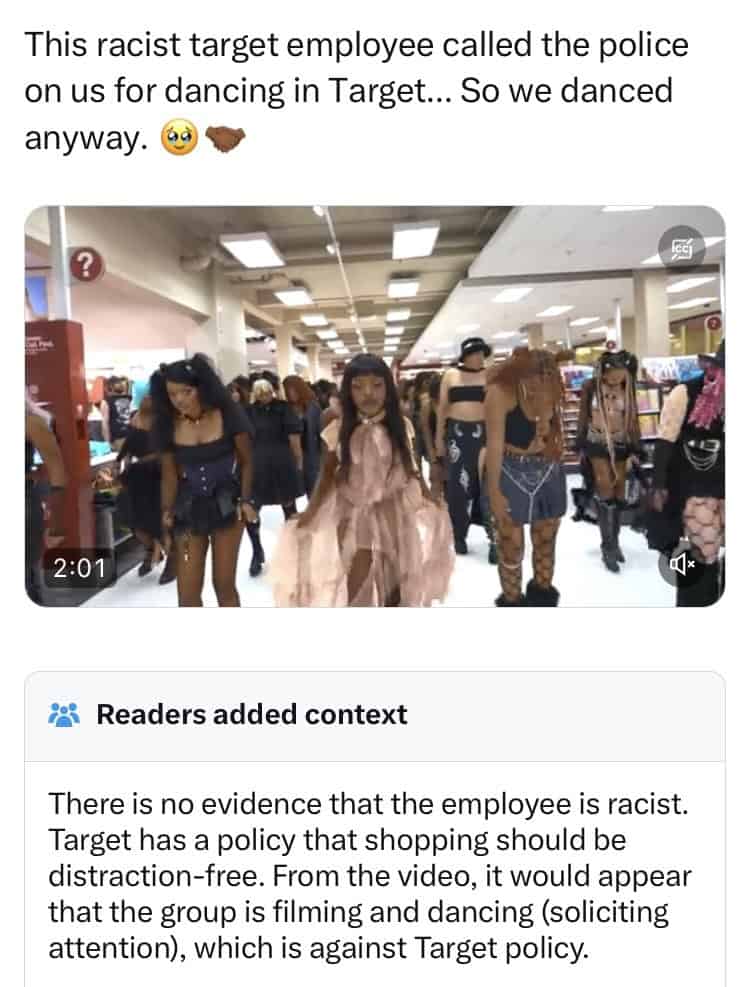Click the pleading face emoji
The image size is (750, 987).
pyautogui.click(x=180, y=138)
